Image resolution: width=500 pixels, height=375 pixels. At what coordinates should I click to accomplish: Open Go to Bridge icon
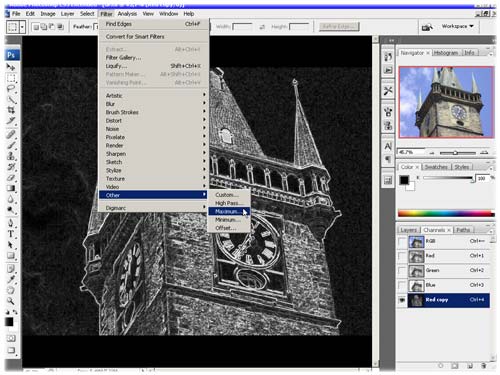click(427, 27)
